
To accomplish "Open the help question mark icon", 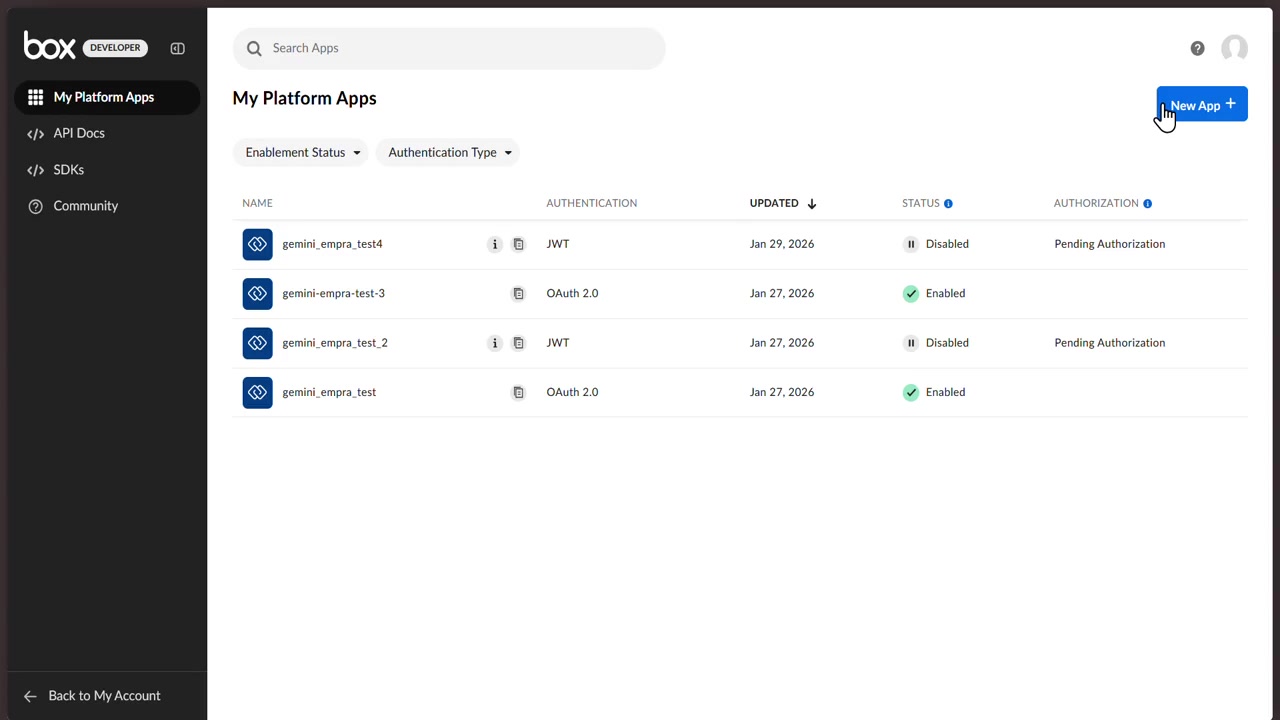I will [x=1197, y=48].
